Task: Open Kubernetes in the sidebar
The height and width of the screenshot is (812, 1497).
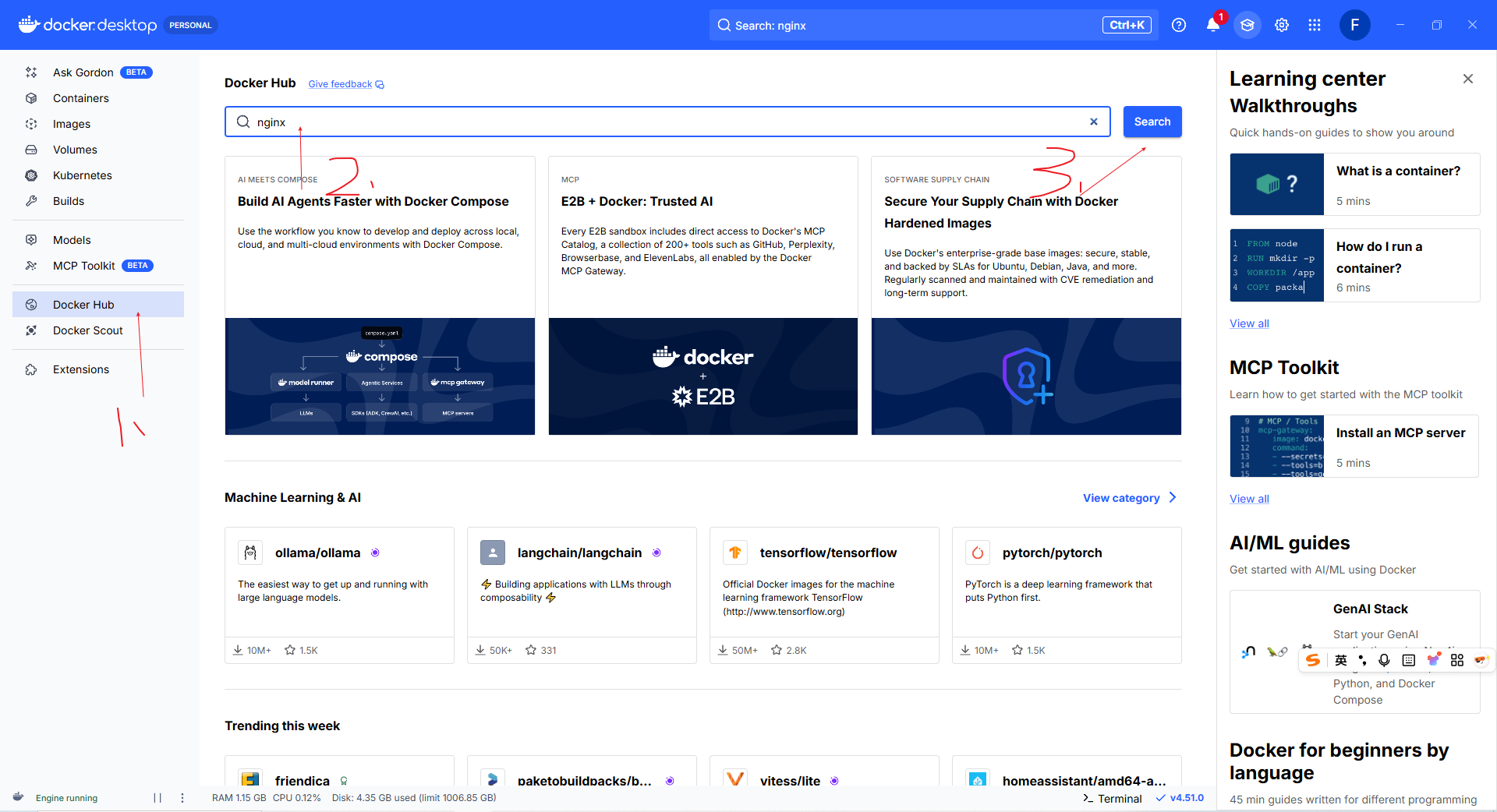Action: point(98,175)
